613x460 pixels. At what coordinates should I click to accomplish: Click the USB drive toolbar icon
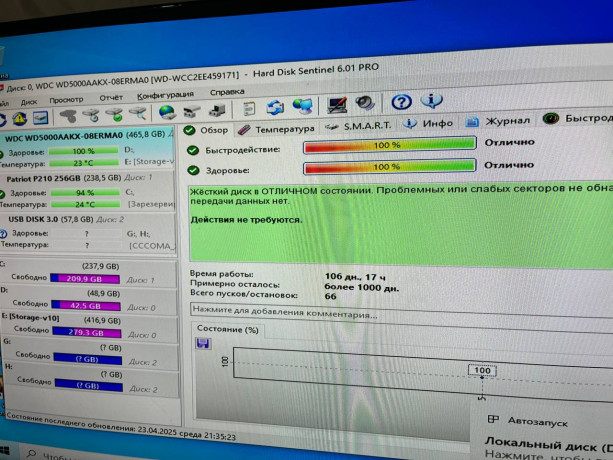[x=192, y=111]
